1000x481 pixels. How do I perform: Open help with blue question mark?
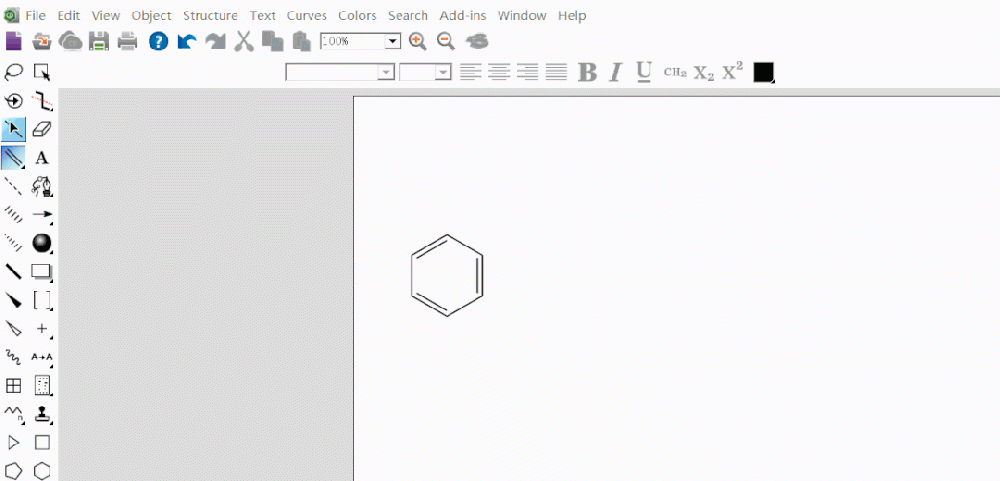(x=158, y=41)
